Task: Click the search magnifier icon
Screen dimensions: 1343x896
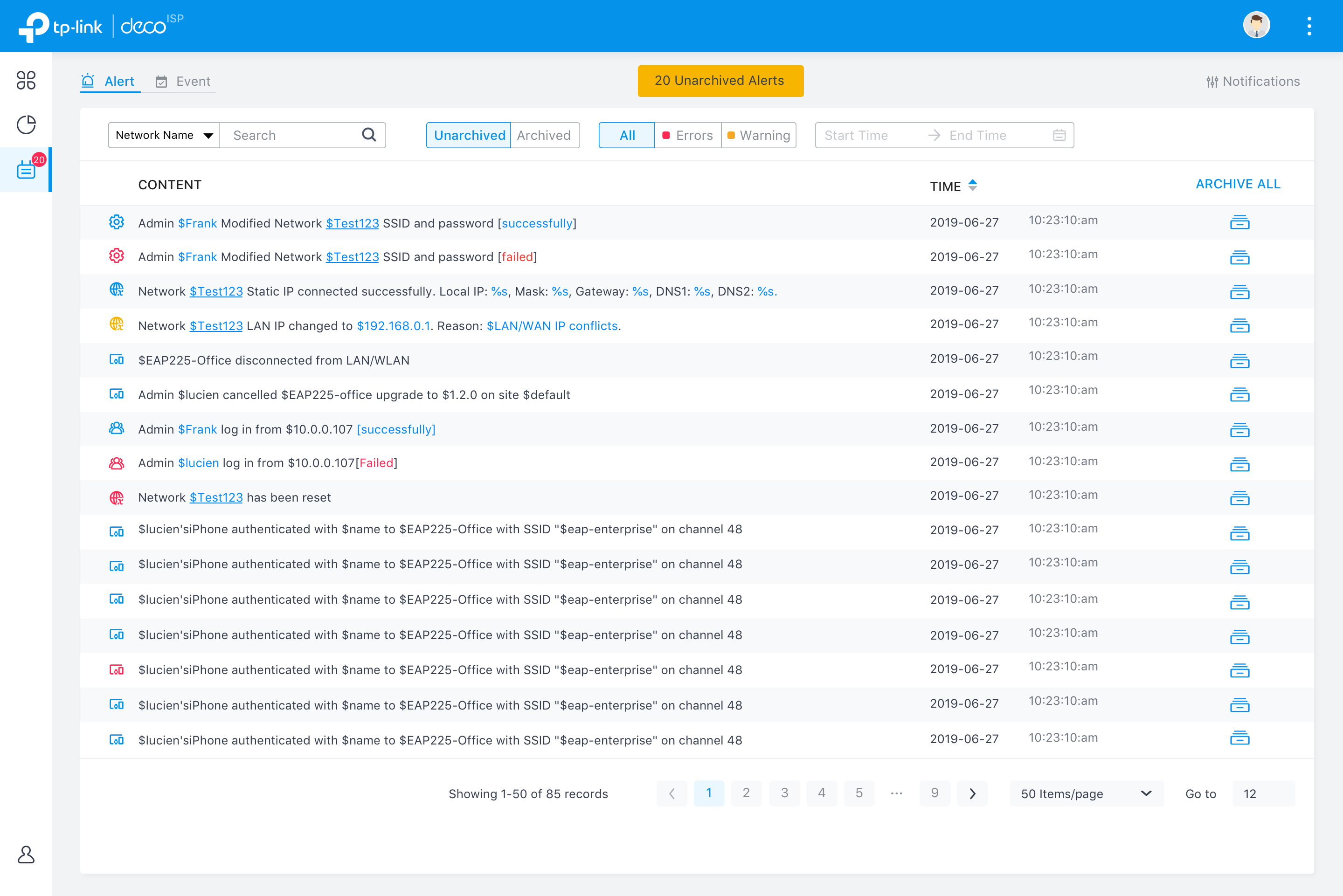Action: point(369,135)
